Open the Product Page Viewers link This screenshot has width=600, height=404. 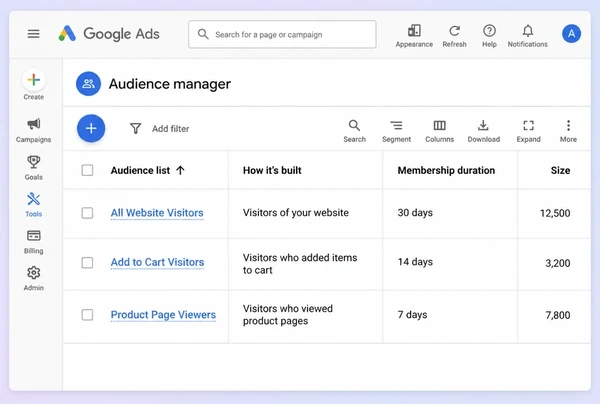[x=163, y=314]
